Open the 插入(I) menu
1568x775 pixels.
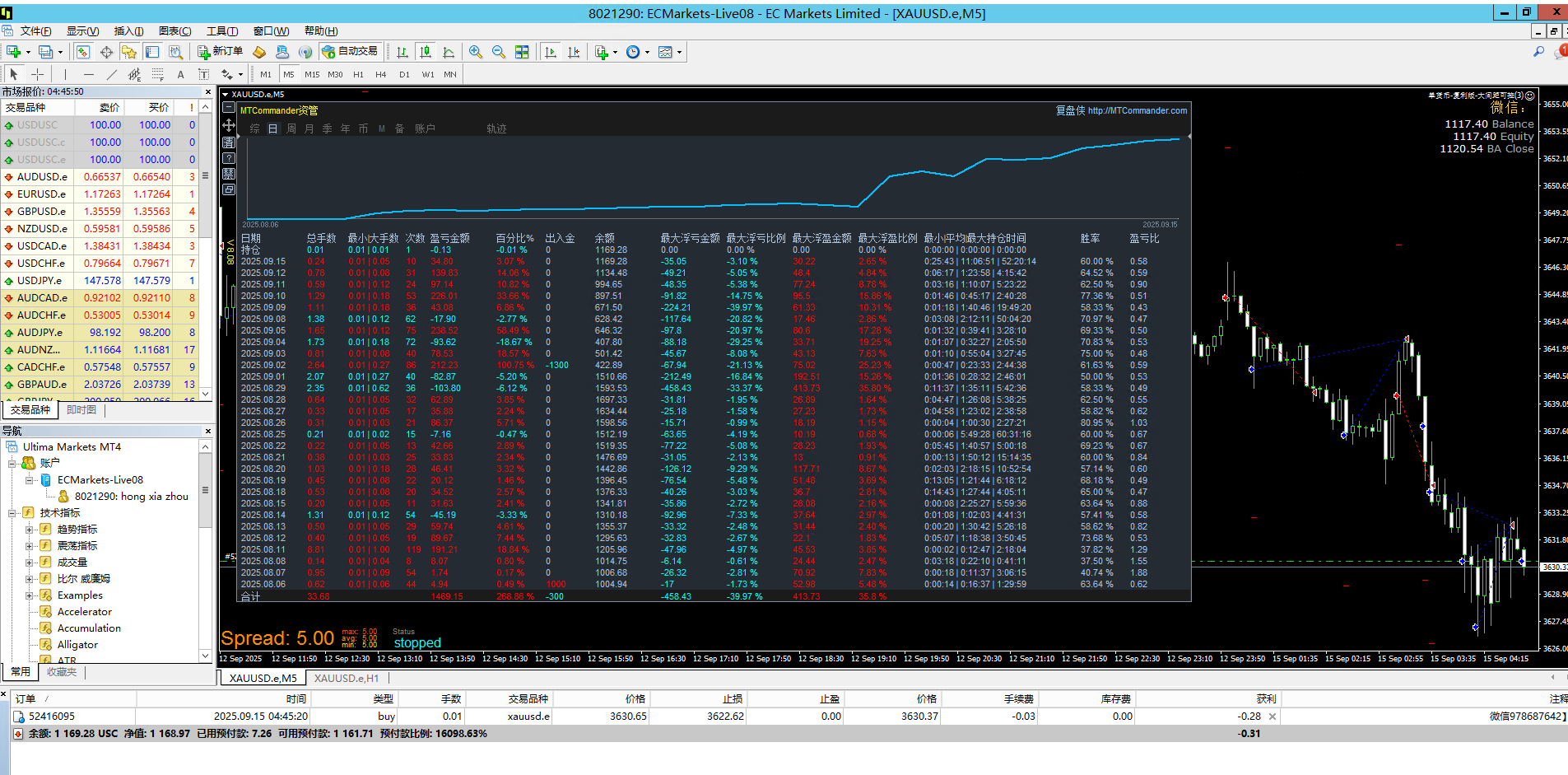pos(128,31)
